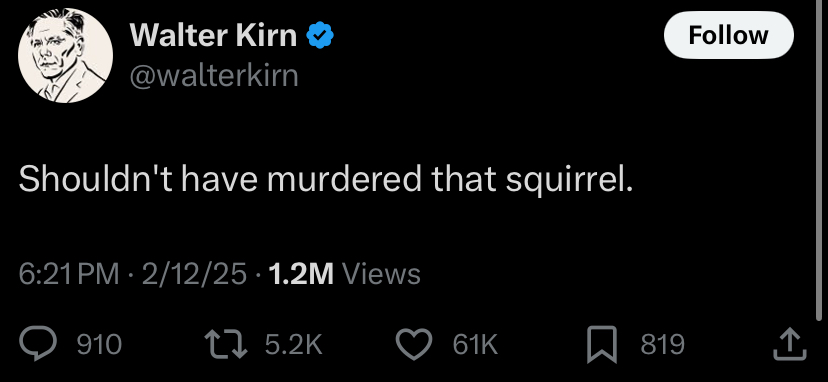This screenshot has width=828, height=382.
Task: Click the repost arrows icon
Action: point(226,344)
